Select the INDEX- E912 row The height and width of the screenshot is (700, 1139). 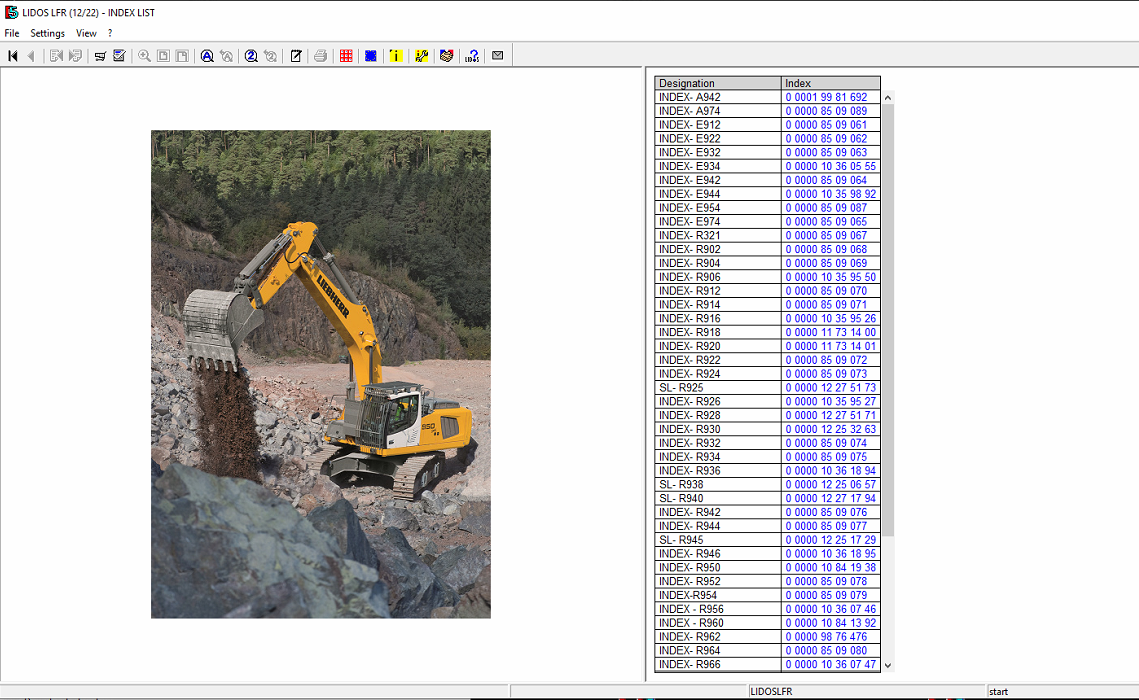coord(767,125)
